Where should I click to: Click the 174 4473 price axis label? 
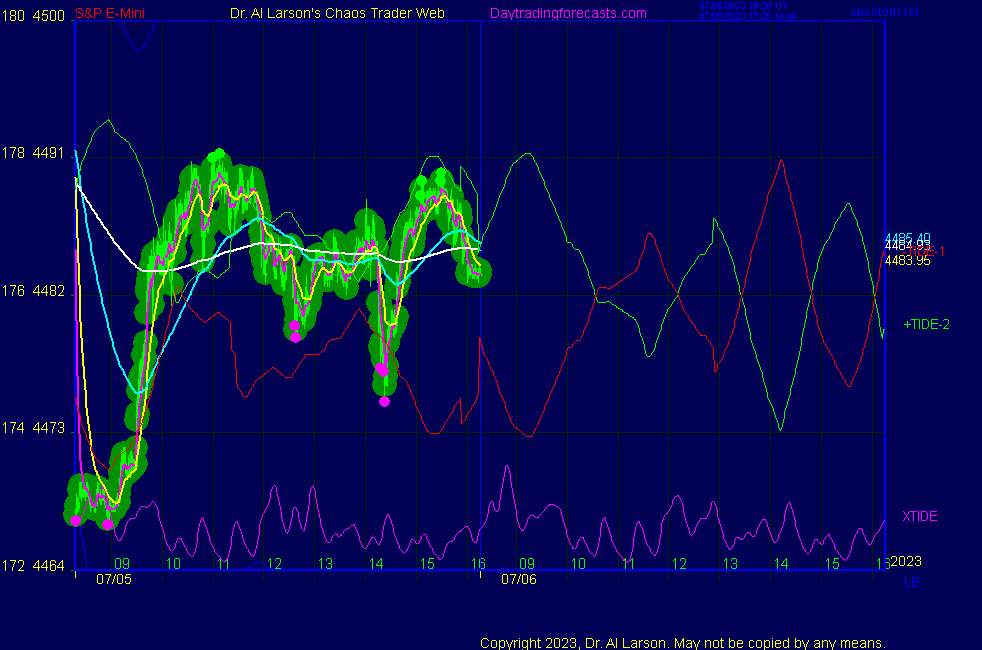(x=33, y=428)
